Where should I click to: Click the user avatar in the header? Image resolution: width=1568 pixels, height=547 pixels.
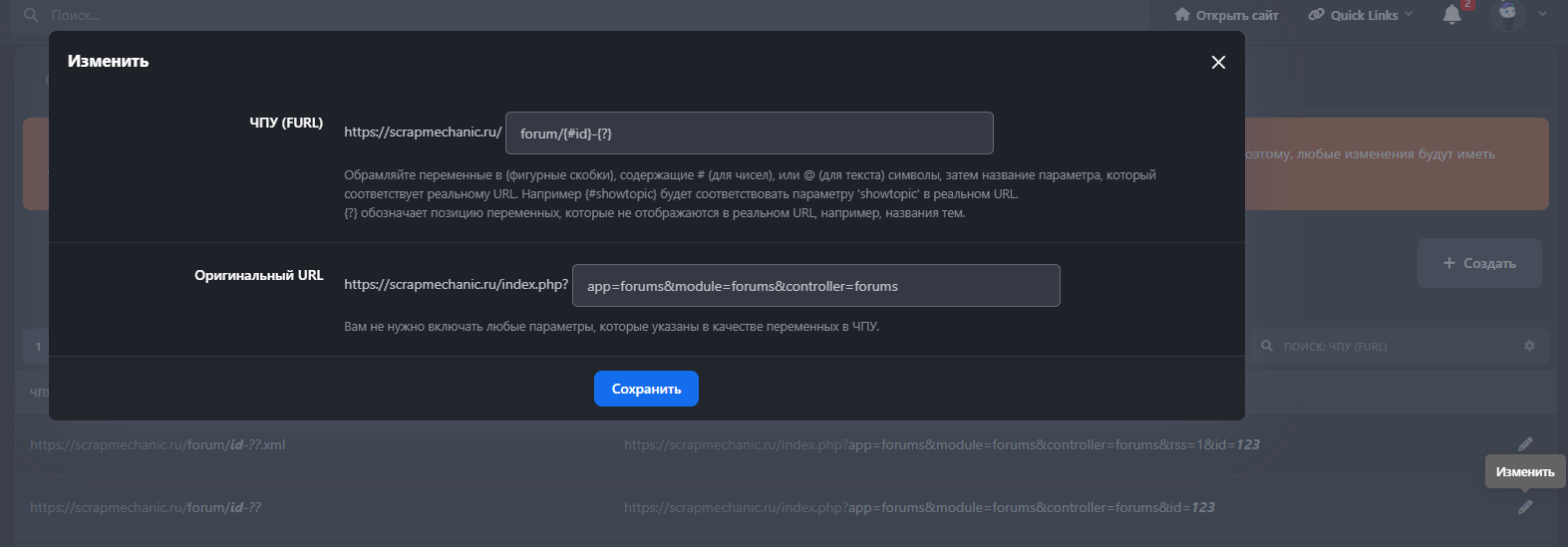click(1507, 14)
